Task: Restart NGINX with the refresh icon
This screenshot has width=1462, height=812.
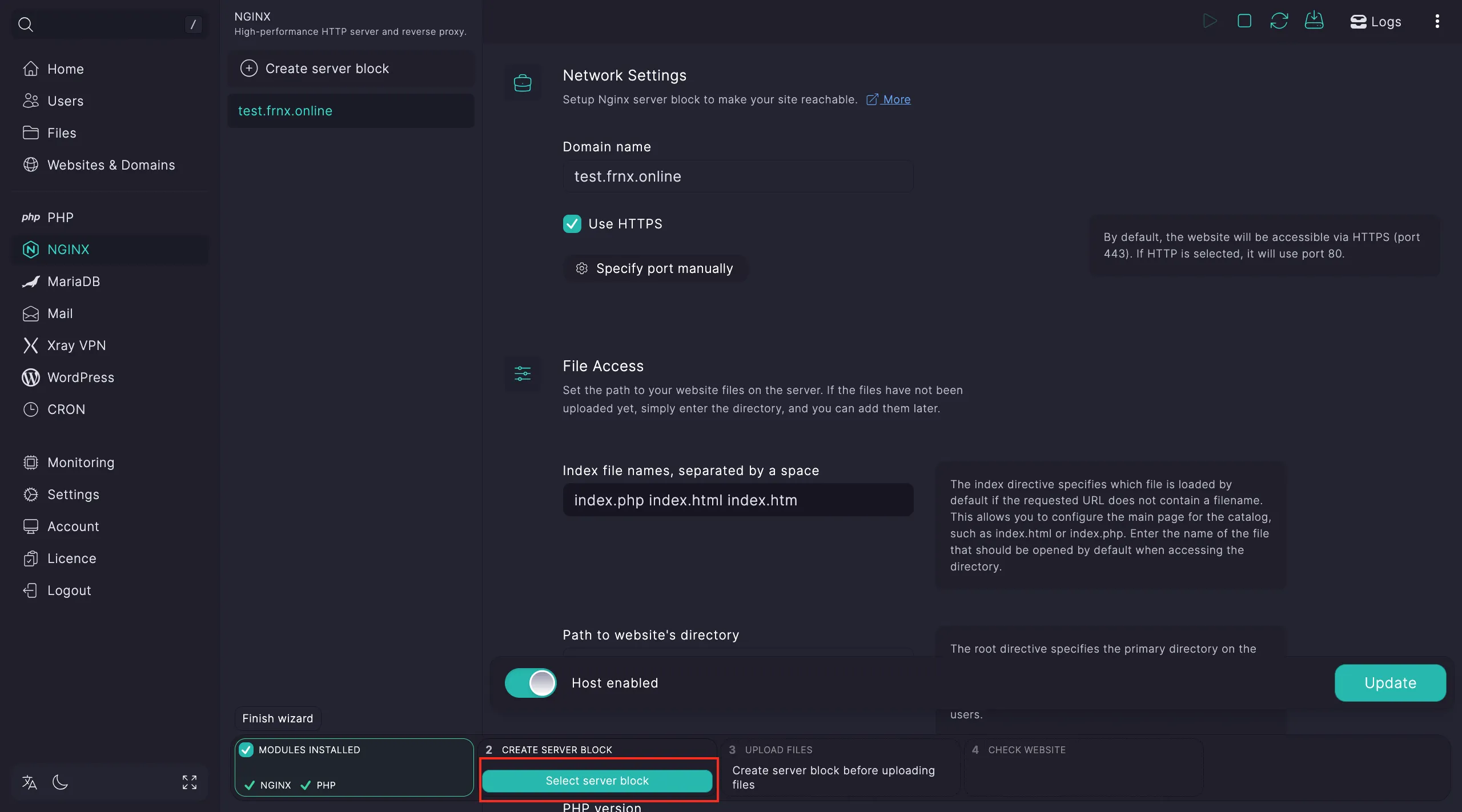Action: click(x=1279, y=21)
